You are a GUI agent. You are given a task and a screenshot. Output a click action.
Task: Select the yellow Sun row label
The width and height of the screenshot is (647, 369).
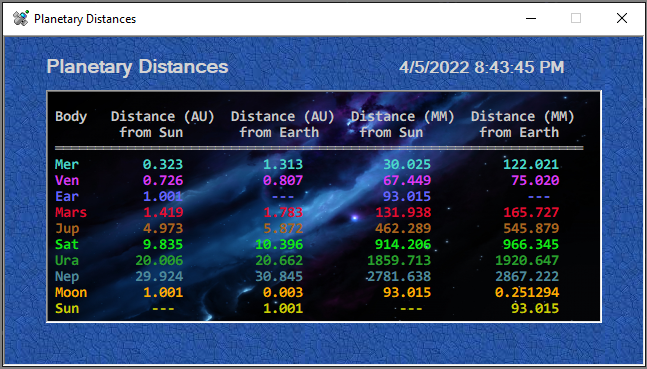click(x=67, y=308)
